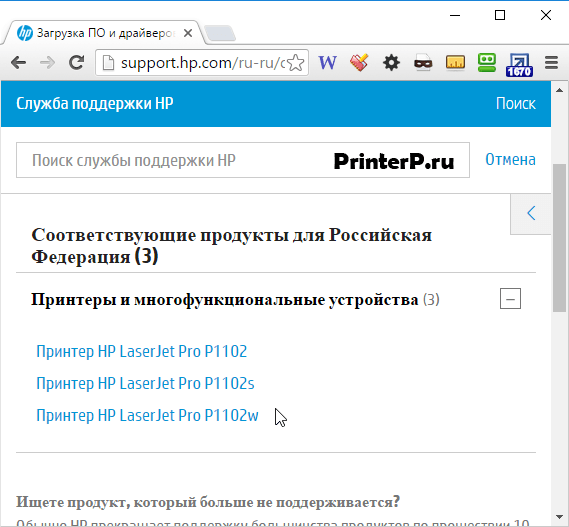Click Поиск in the blue header
The width and height of the screenshot is (569, 527).
pos(516,104)
